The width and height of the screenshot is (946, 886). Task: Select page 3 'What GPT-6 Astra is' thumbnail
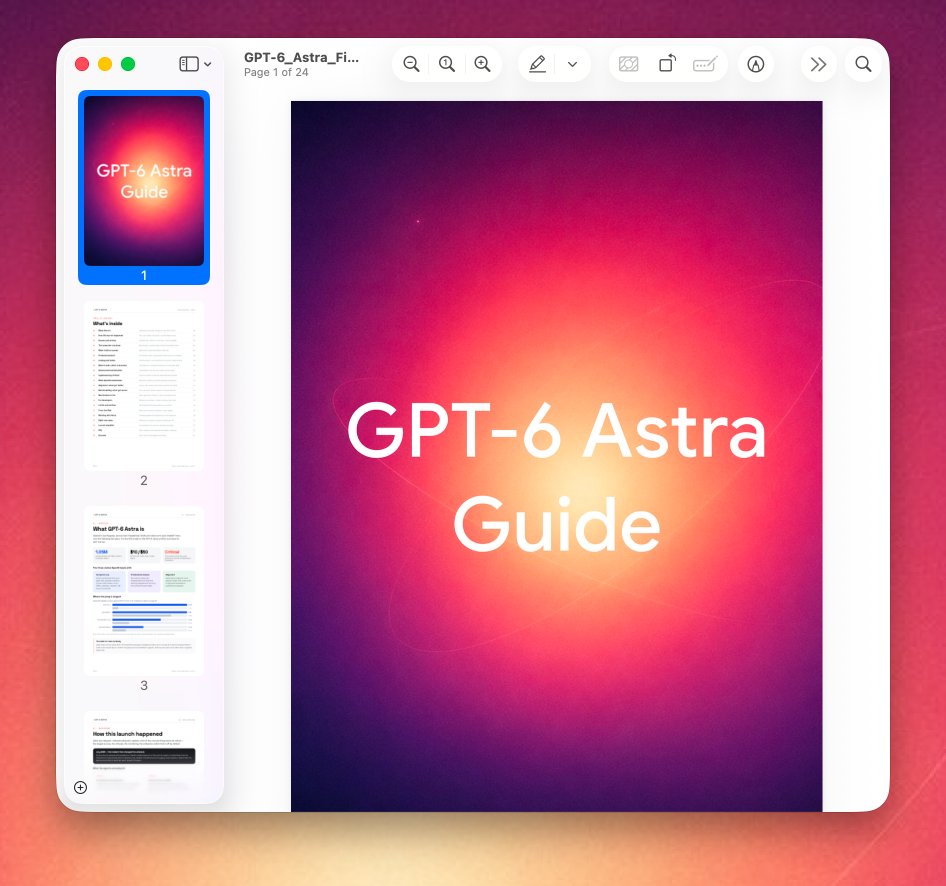tap(144, 591)
